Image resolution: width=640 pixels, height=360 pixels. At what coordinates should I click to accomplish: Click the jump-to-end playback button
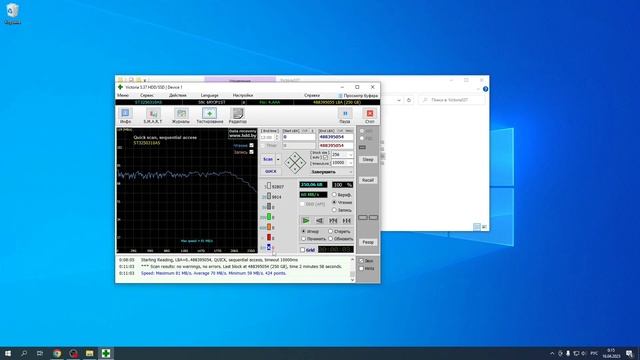tap(347, 221)
